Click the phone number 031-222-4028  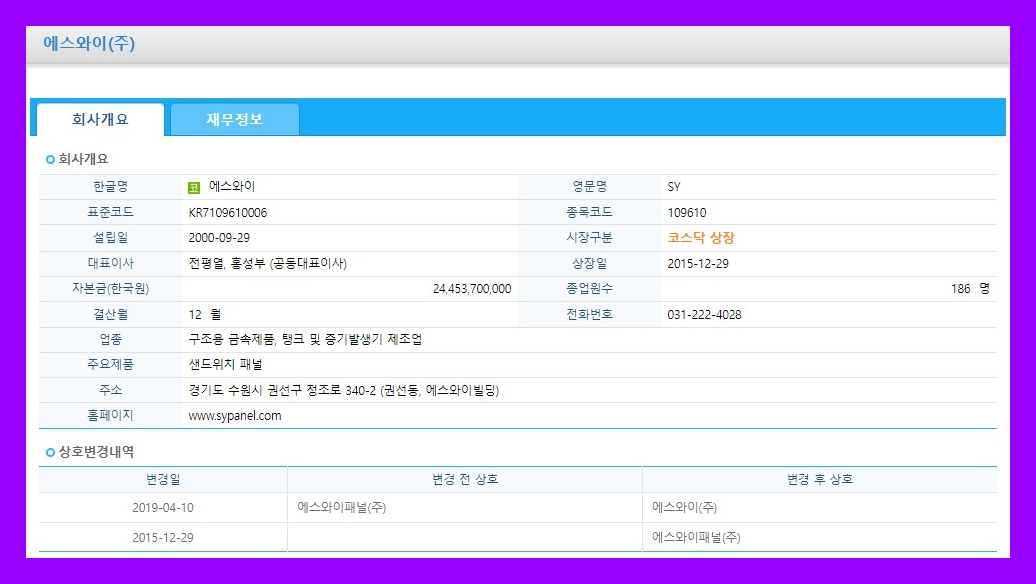pyautogui.click(x=704, y=314)
